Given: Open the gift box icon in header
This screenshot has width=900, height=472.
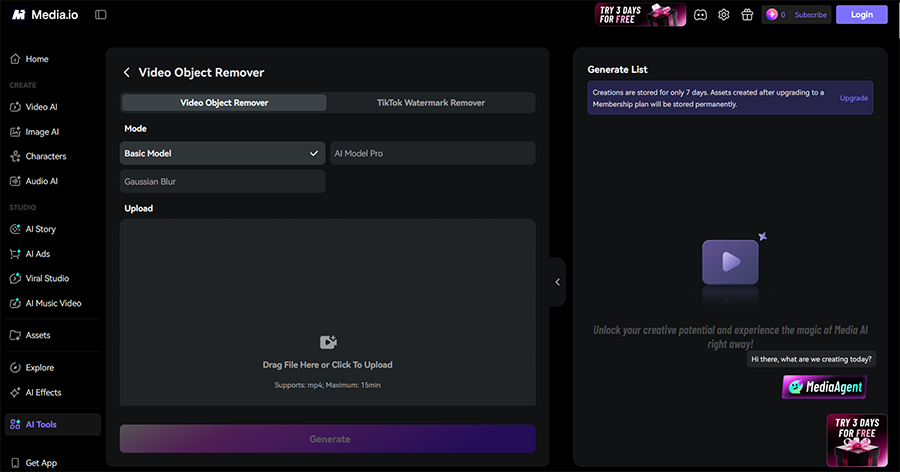Looking at the screenshot, I should (747, 15).
